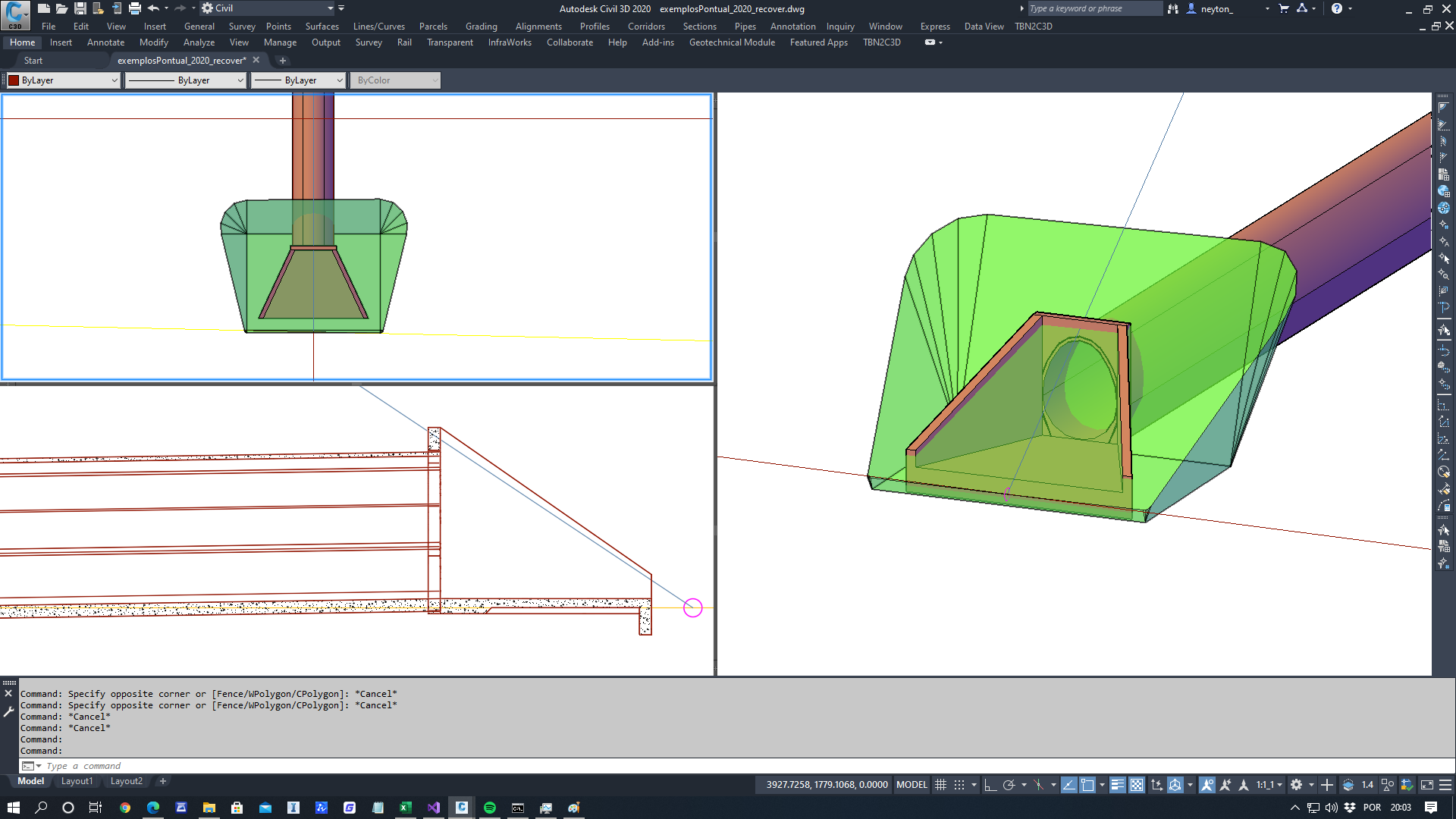Viewport: 1456px width, 819px height.
Task: Click the Open file folder icon
Action: [61, 8]
